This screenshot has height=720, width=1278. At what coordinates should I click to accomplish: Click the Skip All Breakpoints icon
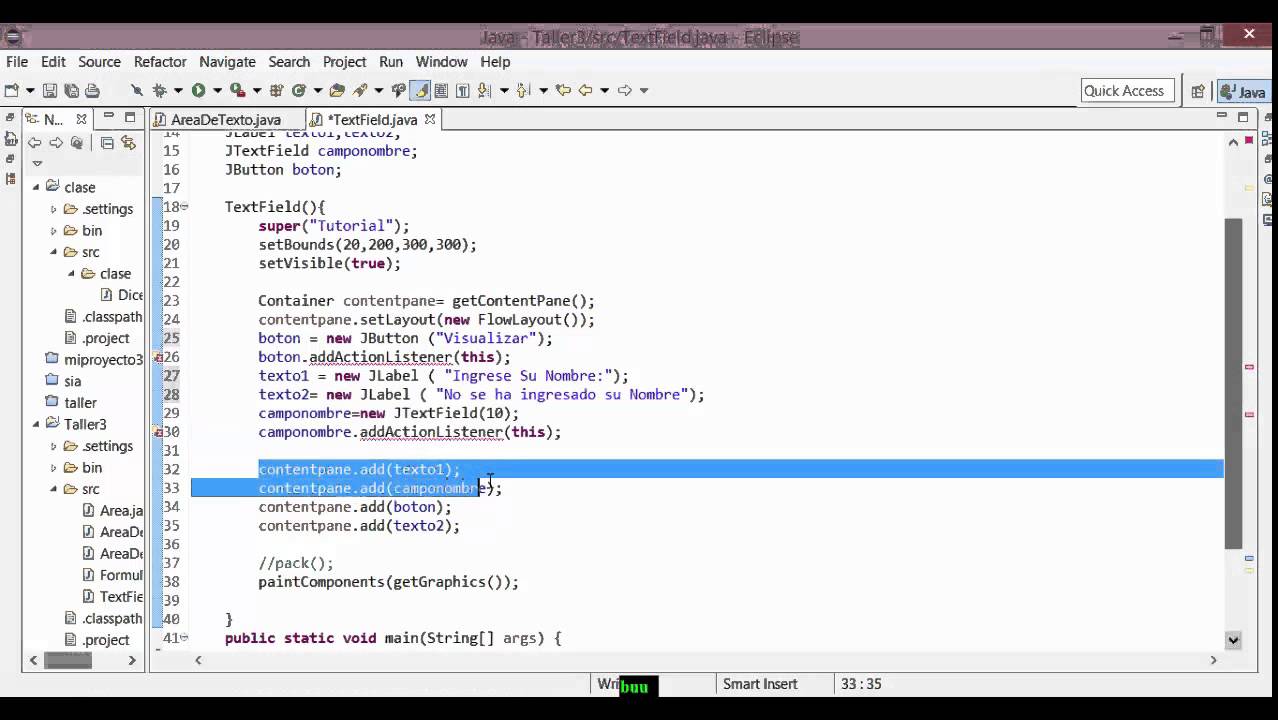(137, 90)
